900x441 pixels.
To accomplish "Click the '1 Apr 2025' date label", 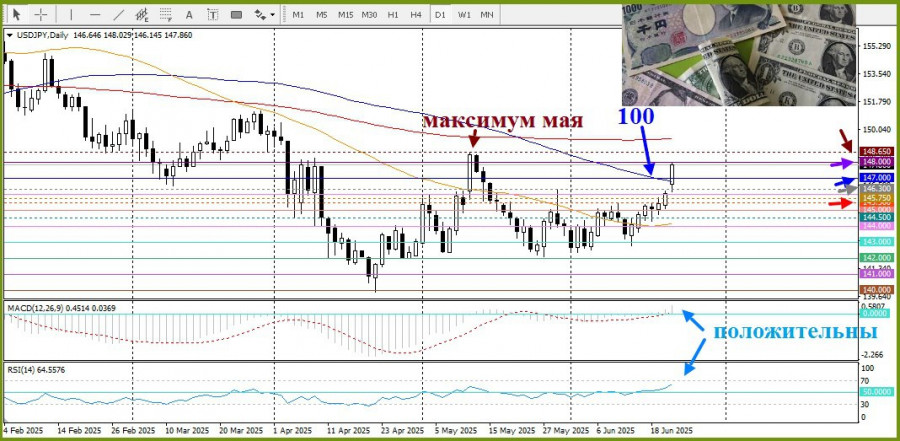I will [x=293, y=430].
